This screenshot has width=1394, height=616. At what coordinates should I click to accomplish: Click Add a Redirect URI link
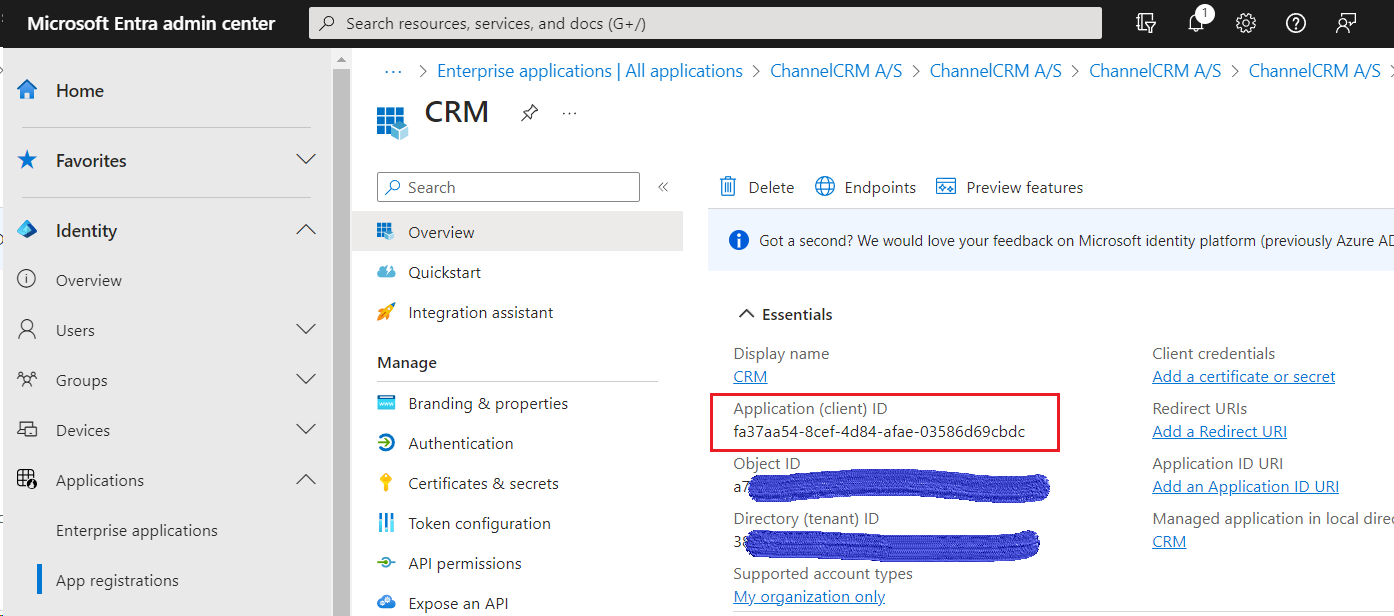1219,431
